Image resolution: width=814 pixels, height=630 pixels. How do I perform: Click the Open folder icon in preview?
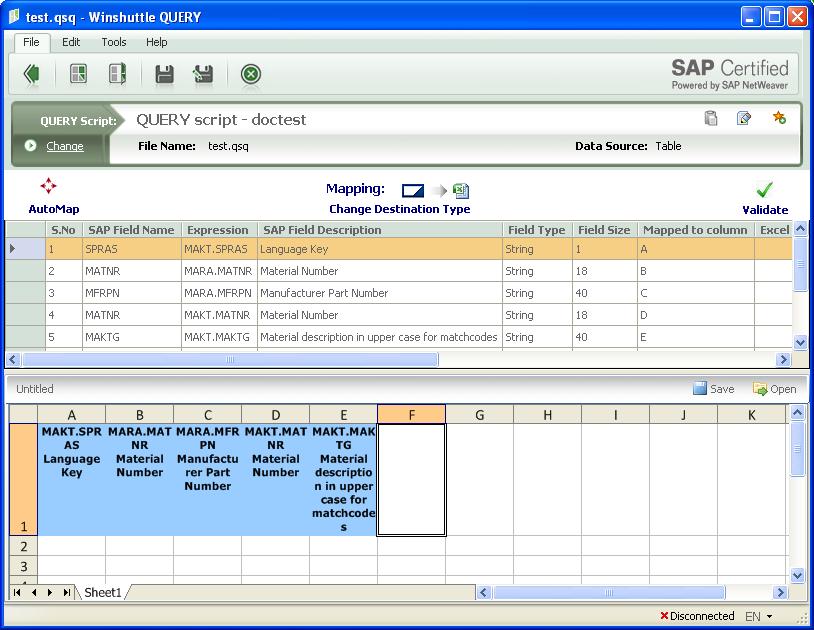pos(760,389)
